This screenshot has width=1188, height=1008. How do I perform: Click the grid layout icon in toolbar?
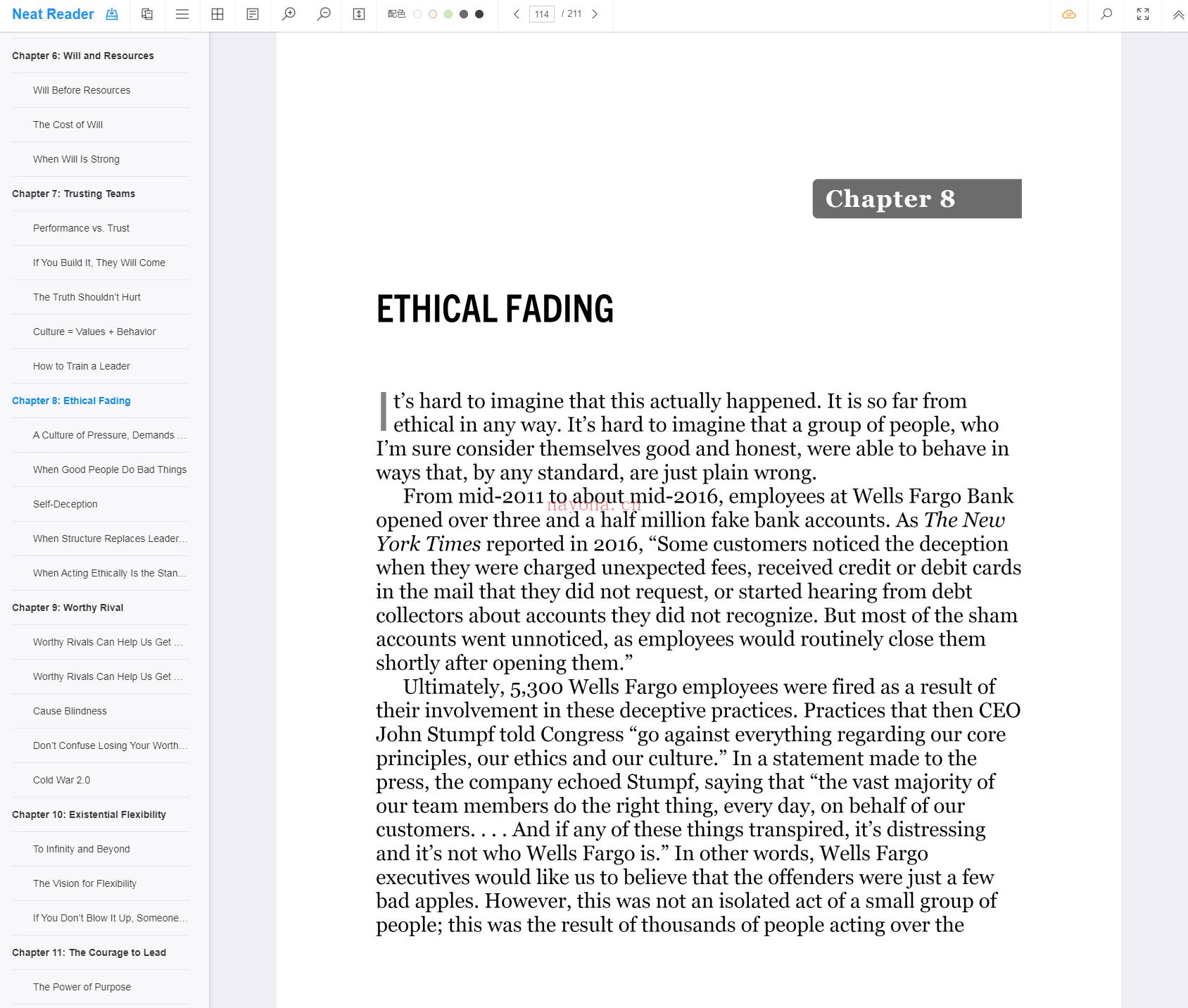217,14
